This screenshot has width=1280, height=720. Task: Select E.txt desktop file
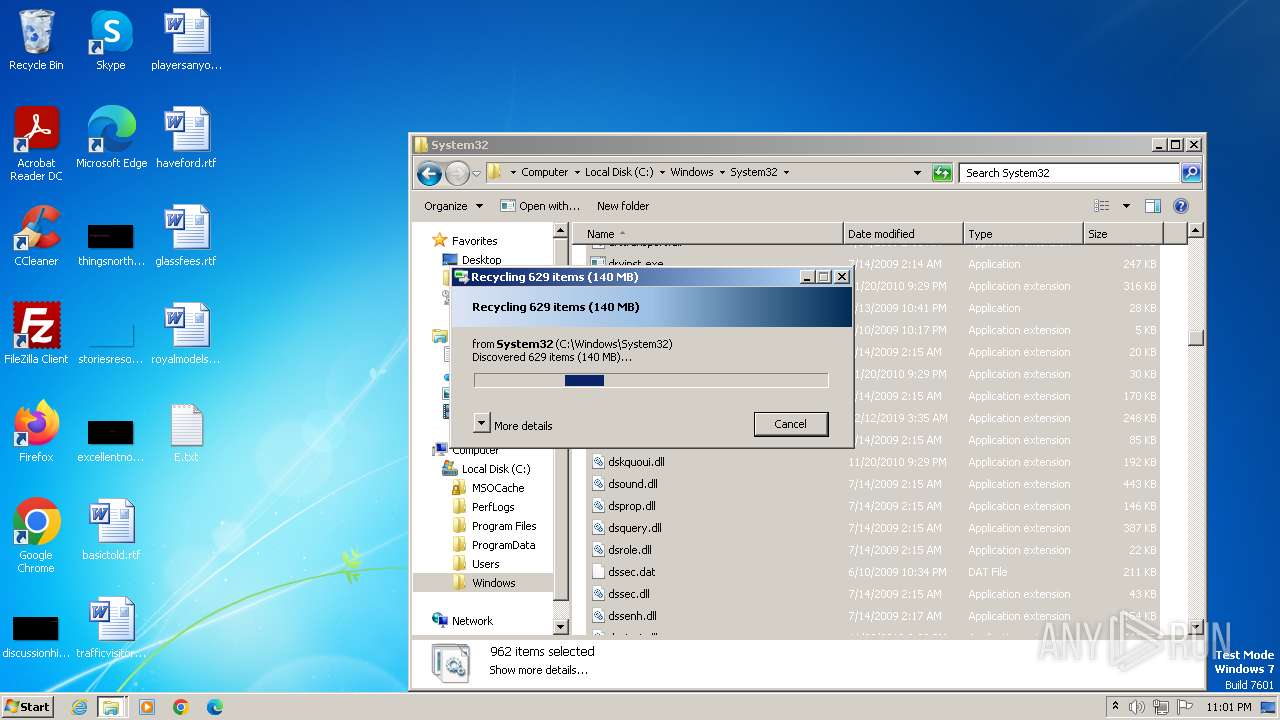tap(186, 432)
